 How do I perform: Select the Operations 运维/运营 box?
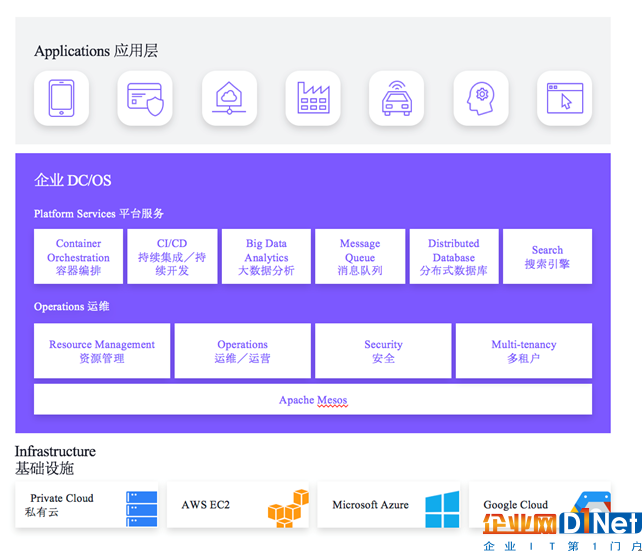[x=242, y=351]
